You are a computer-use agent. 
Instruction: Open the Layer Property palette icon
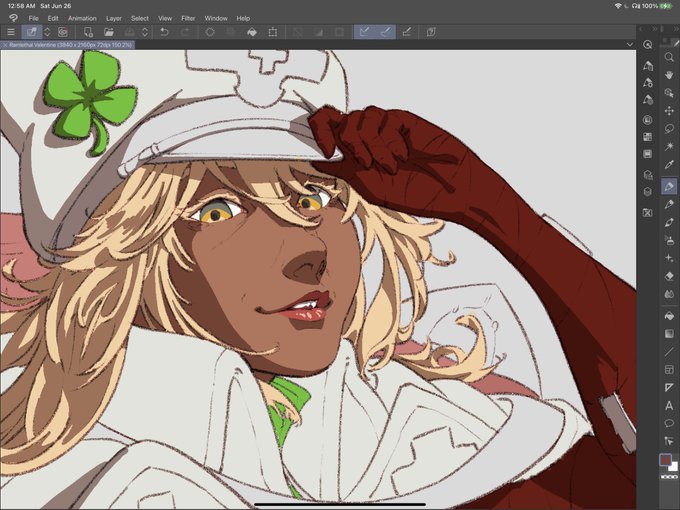[x=647, y=175]
